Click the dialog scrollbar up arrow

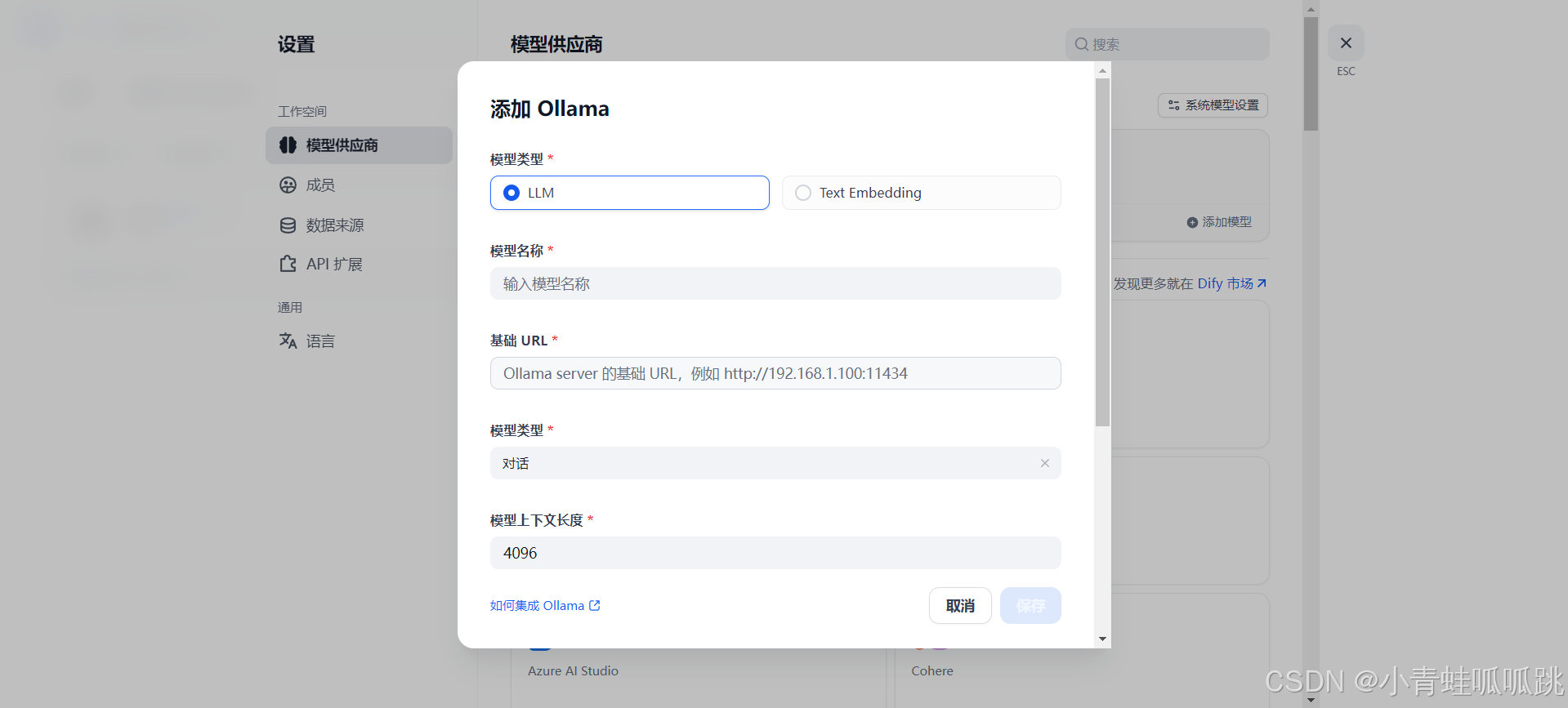tap(1102, 70)
